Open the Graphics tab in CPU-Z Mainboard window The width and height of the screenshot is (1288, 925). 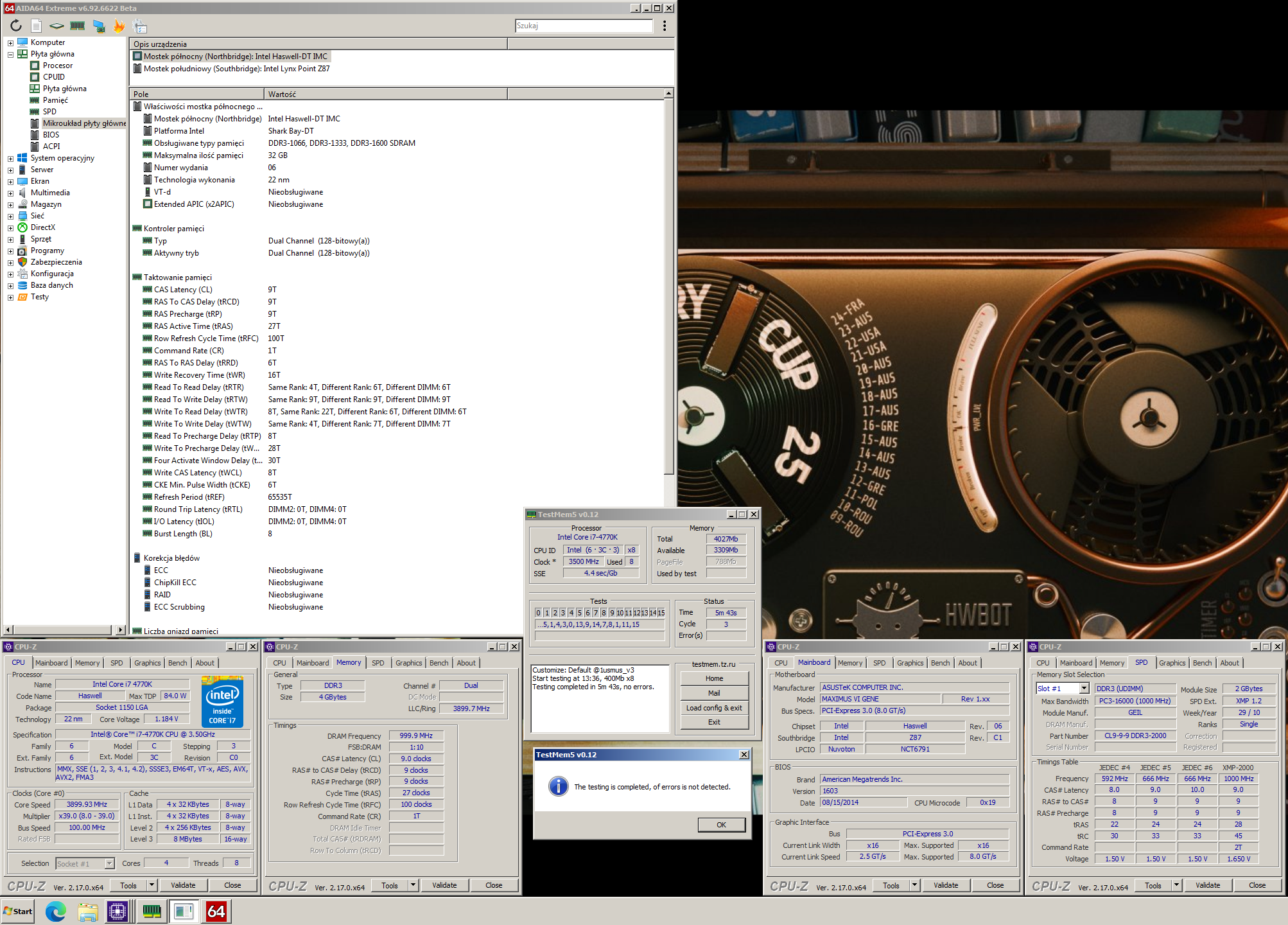pyautogui.click(x=910, y=663)
